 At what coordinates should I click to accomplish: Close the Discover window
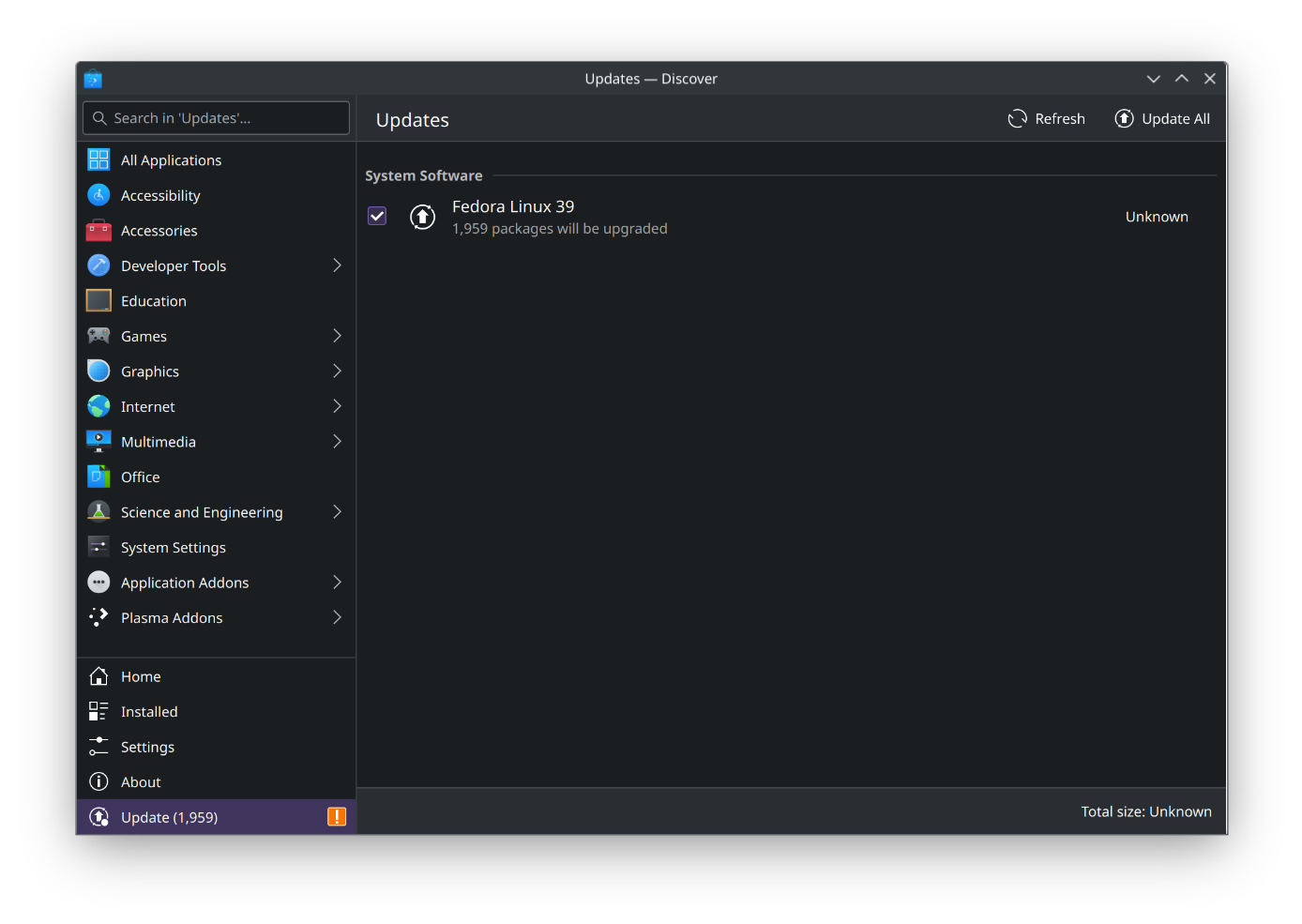(x=1210, y=79)
